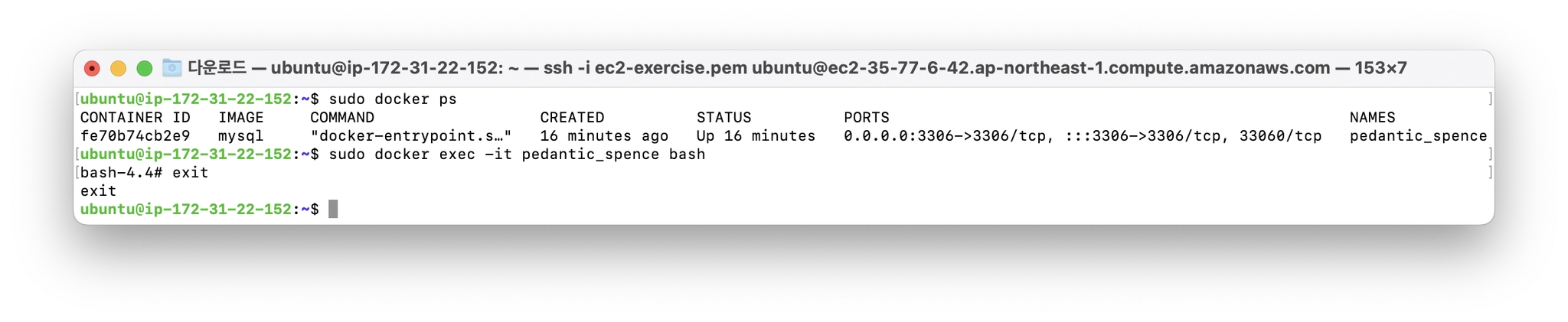This screenshot has height=322, width=1568.
Task: Click the green full-screen window button
Action: [144, 68]
